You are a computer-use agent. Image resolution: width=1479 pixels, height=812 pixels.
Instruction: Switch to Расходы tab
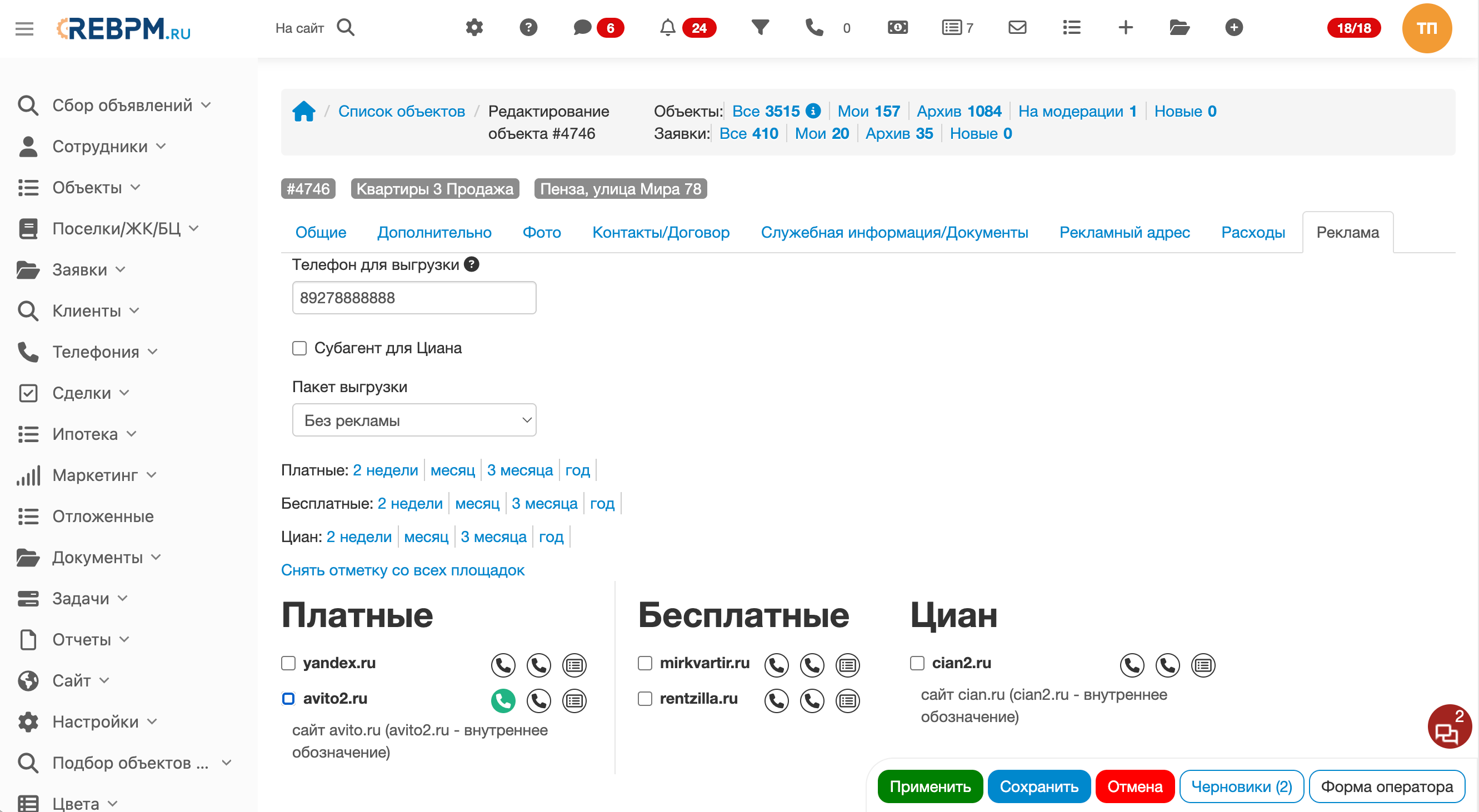(x=1253, y=232)
